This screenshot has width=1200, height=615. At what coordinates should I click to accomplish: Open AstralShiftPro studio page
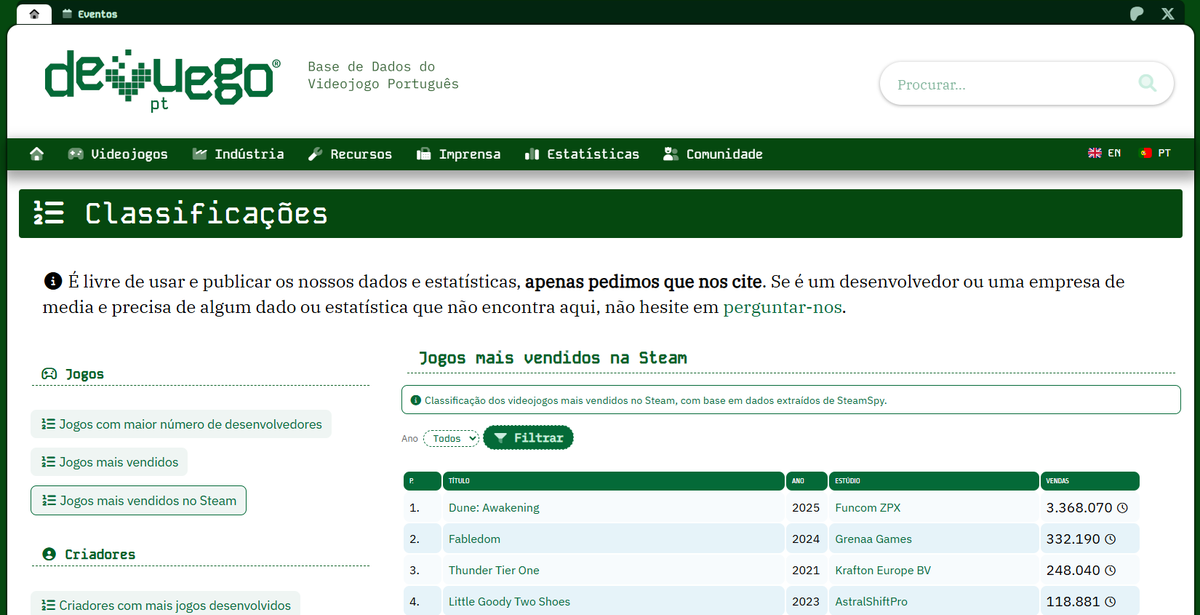click(872, 602)
